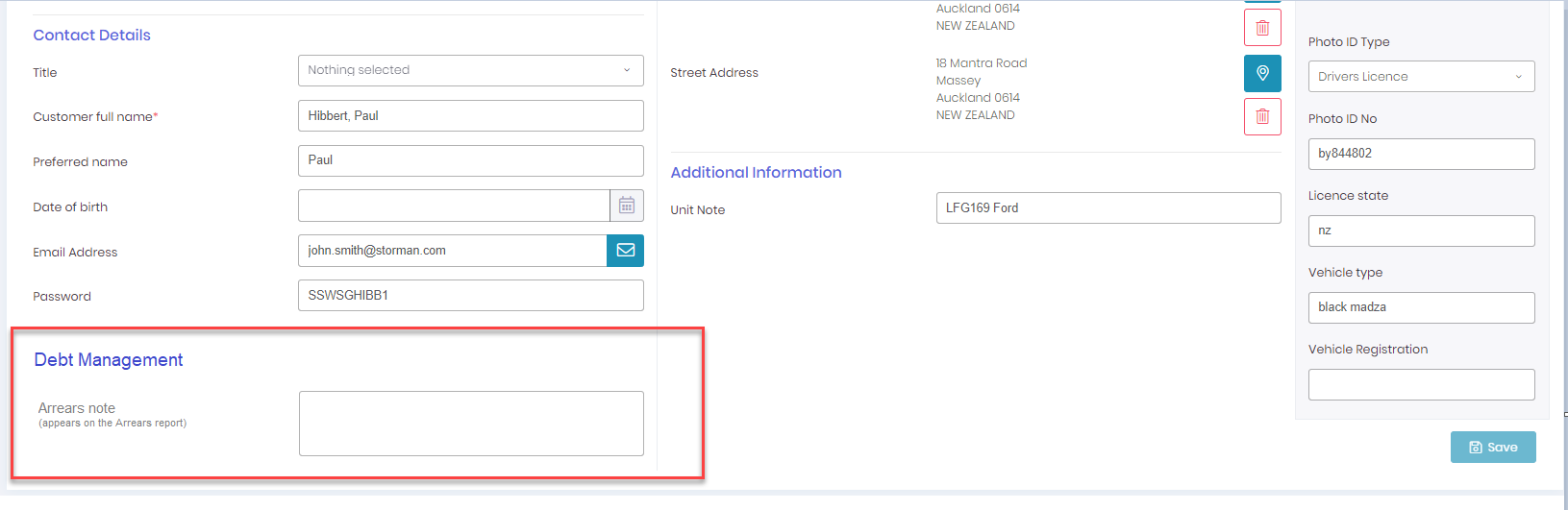Click the Photo ID No field
This screenshot has height=510, width=1568.
click(1420, 154)
